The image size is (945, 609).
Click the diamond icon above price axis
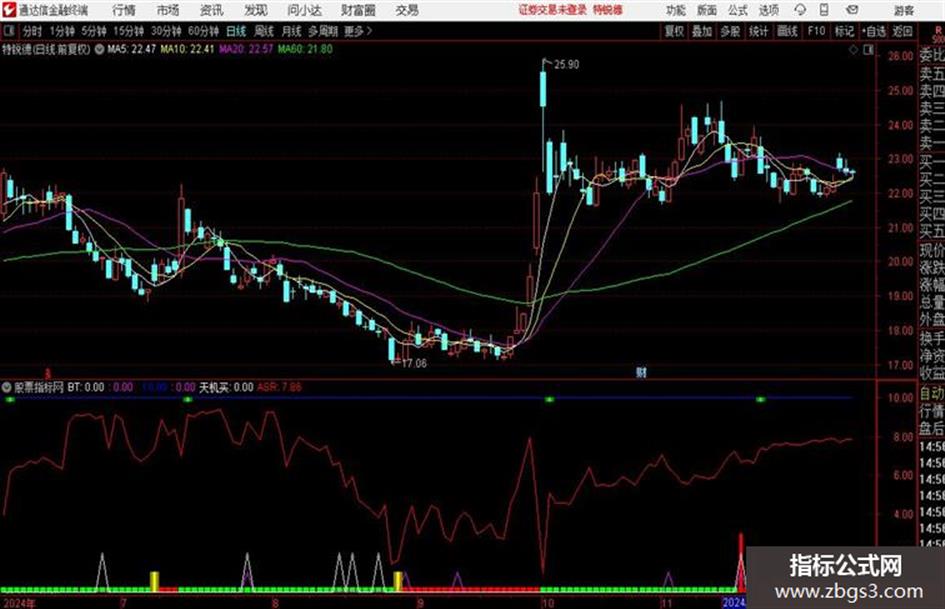[853, 50]
